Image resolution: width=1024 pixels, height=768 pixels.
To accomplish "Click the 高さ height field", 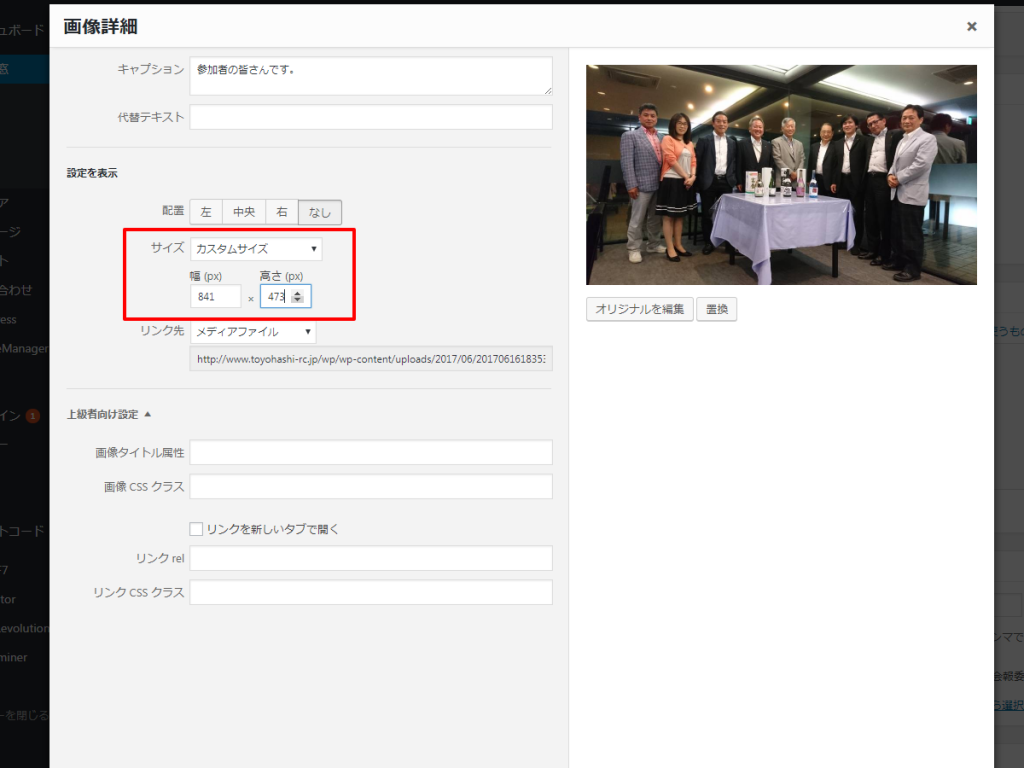I will click(x=275, y=296).
